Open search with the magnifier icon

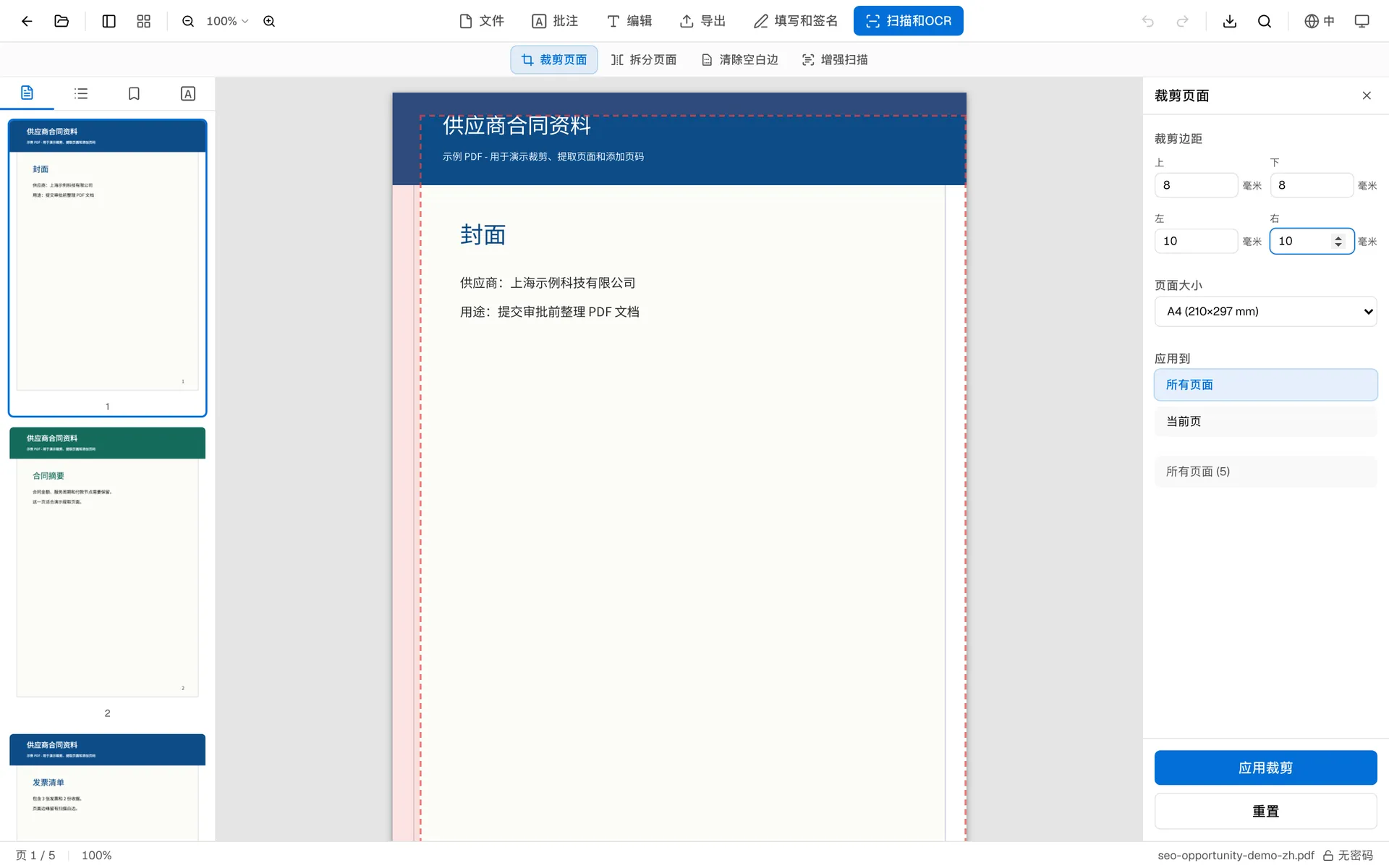point(1264,21)
